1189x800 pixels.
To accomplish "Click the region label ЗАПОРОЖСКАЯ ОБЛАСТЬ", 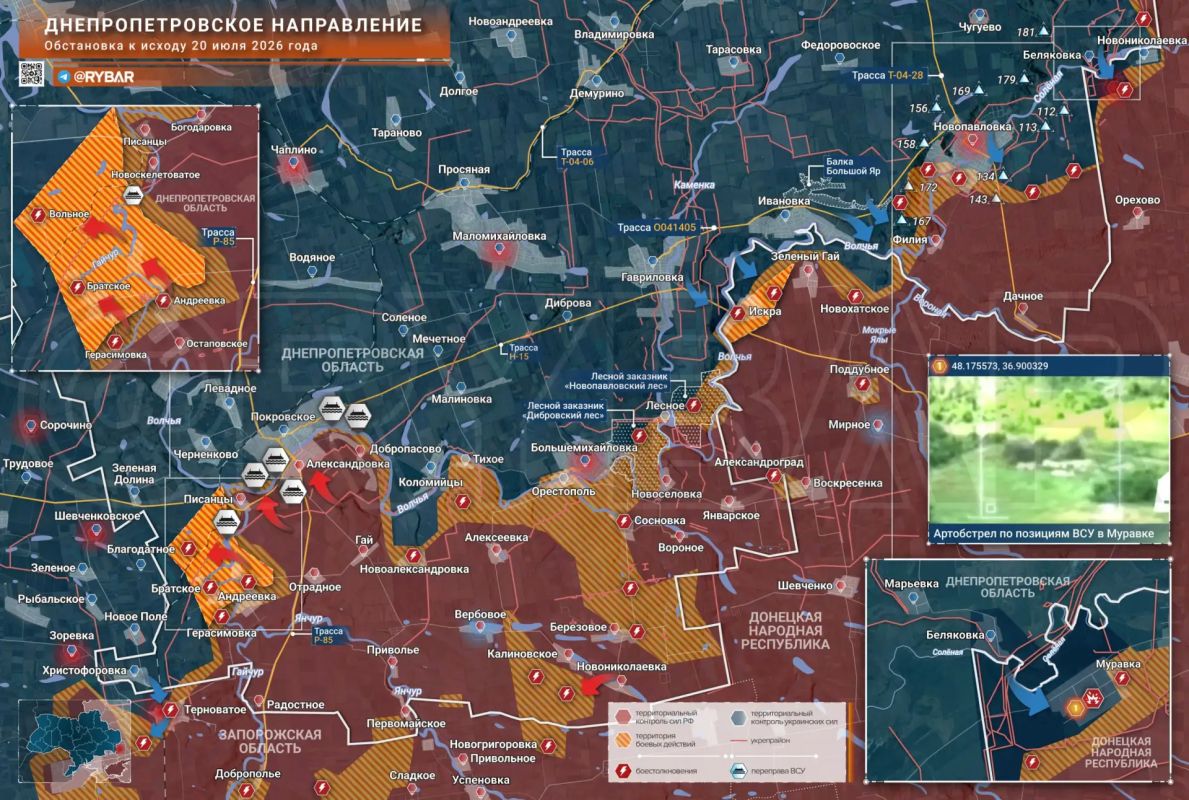I will pos(270,742).
